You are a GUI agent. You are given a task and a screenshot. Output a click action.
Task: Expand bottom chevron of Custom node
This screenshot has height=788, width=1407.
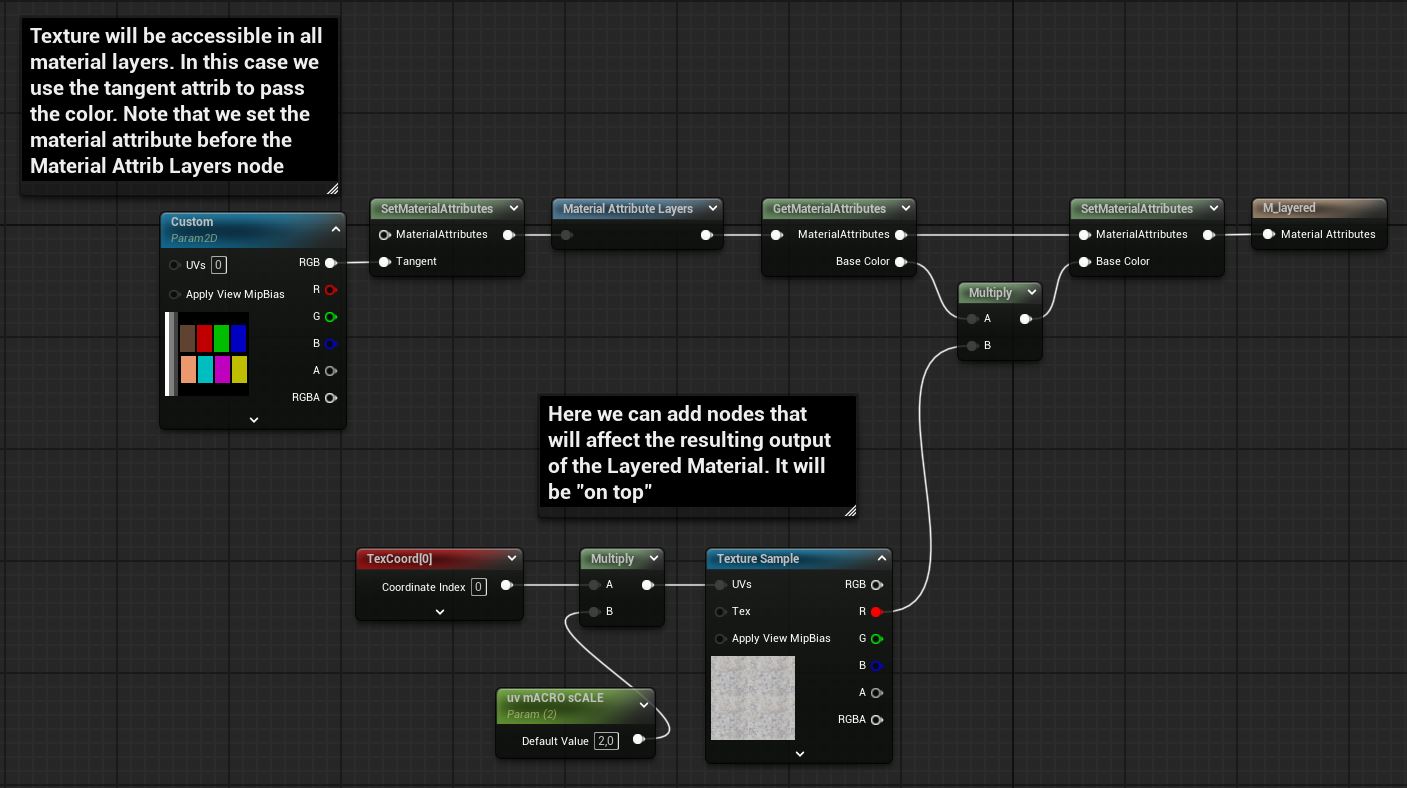pos(254,420)
